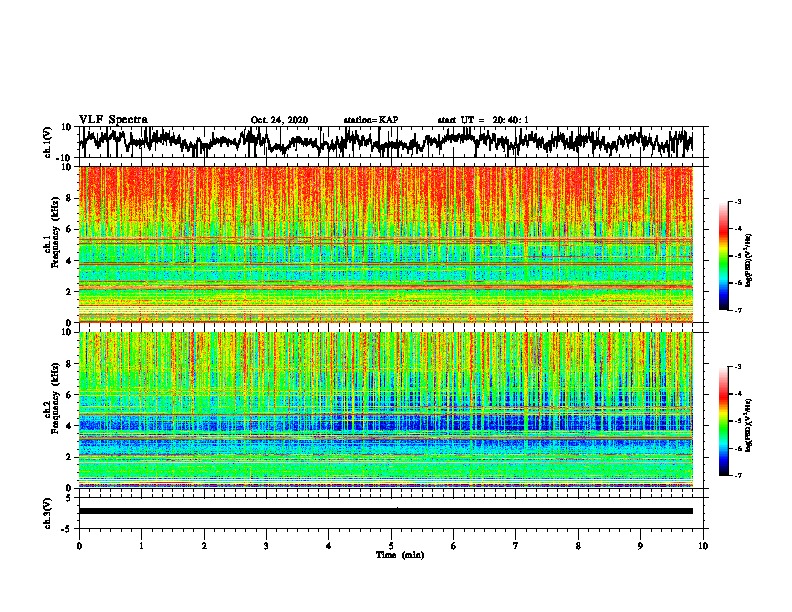Click the ch.3 black signal trace
Viewport: 792px width, 612px height.
click(386, 511)
